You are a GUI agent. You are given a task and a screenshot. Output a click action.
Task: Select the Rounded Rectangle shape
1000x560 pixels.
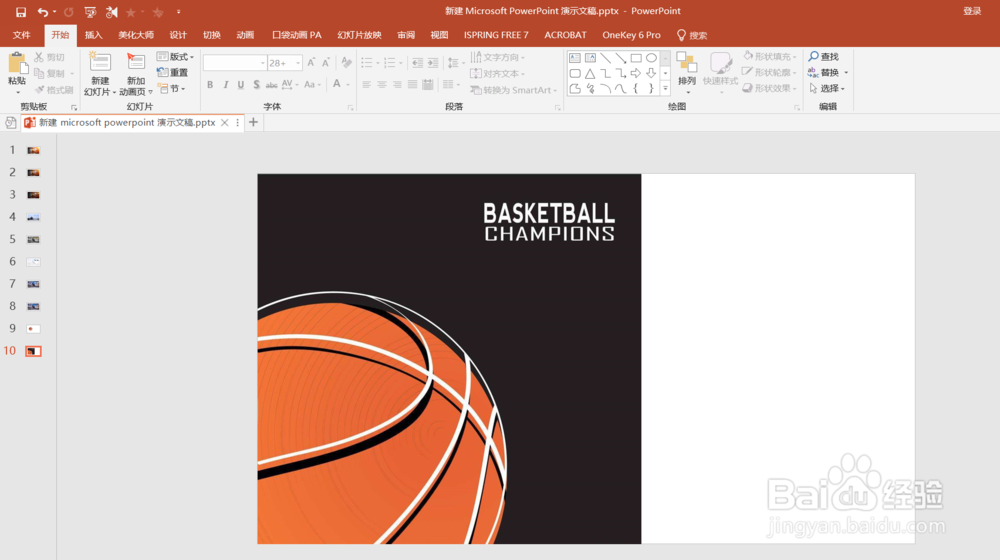point(575,73)
